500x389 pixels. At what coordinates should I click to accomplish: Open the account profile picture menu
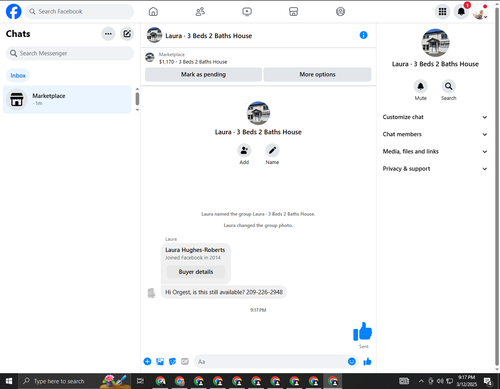(480, 12)
